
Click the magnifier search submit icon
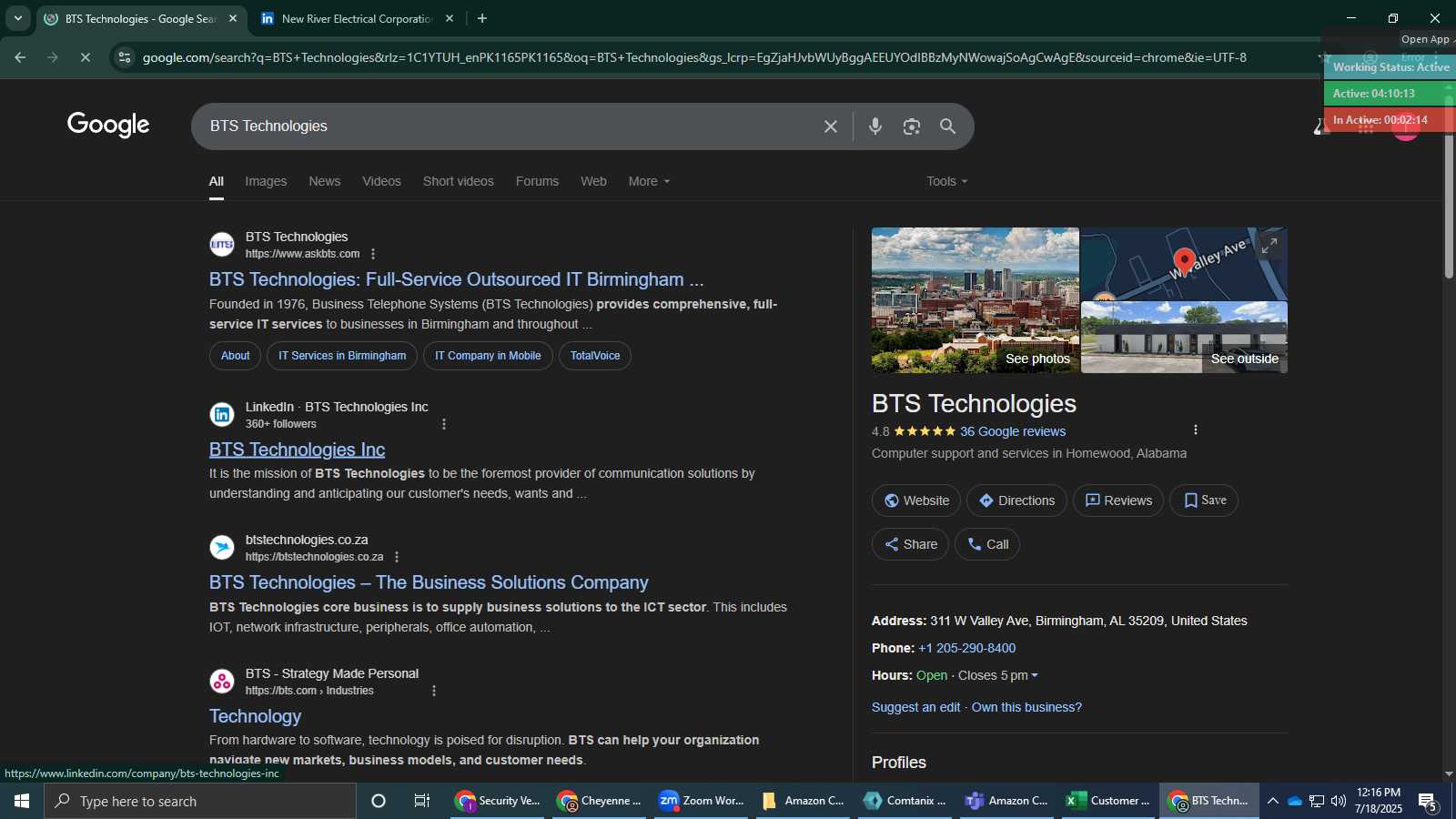(x=948, y=126)
